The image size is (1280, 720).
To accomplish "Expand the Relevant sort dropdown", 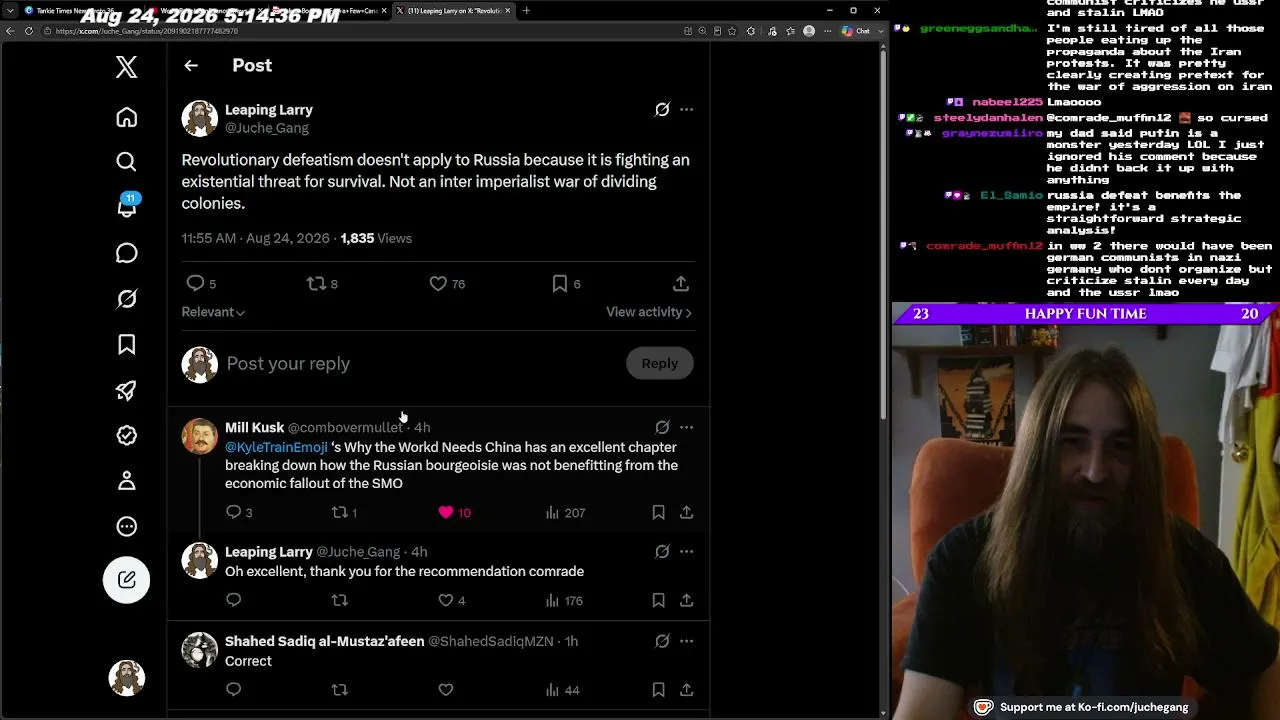I will point(213,312).
